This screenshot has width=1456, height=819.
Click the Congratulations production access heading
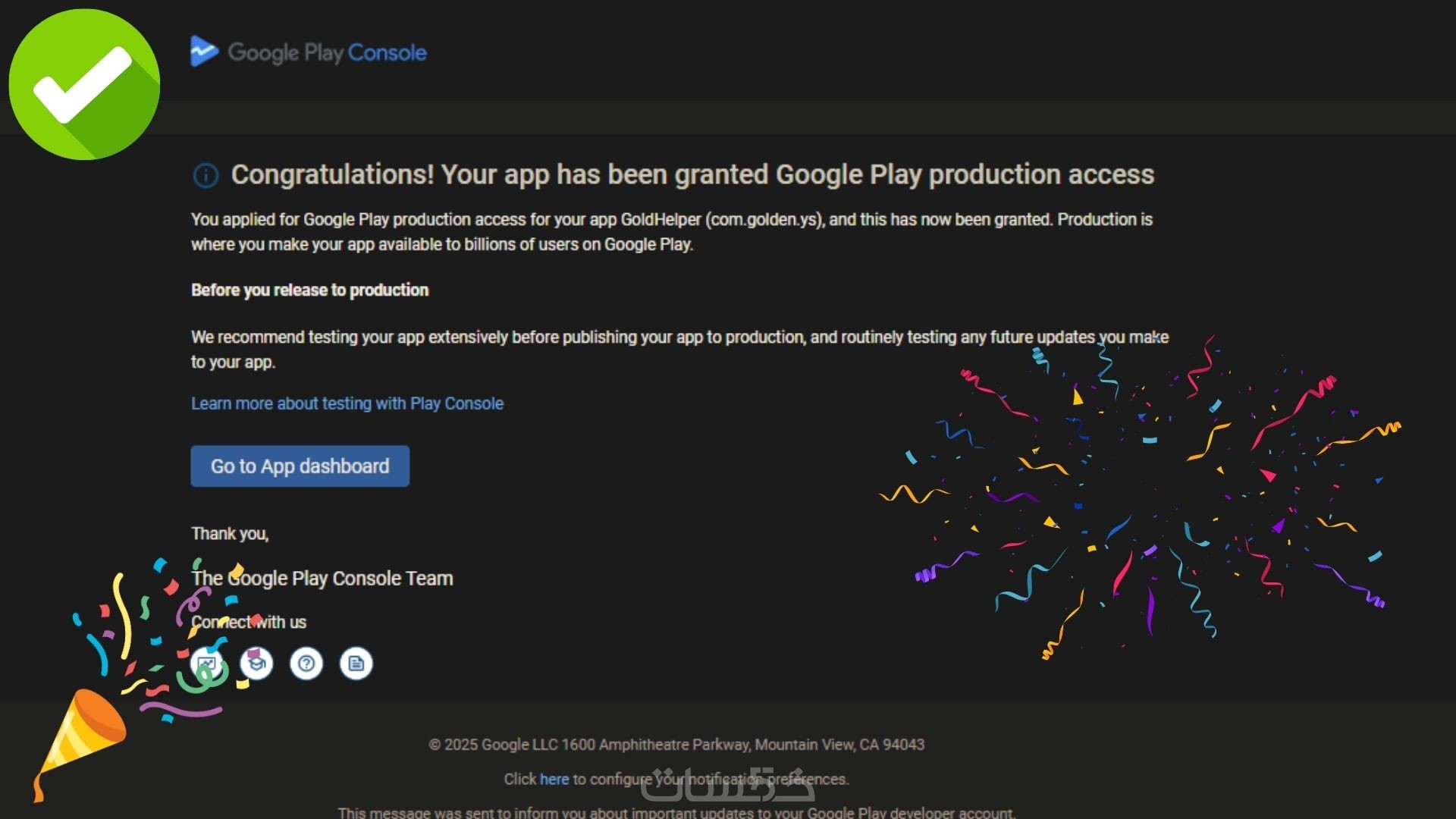pyautogui.click(x=692, y=174)
